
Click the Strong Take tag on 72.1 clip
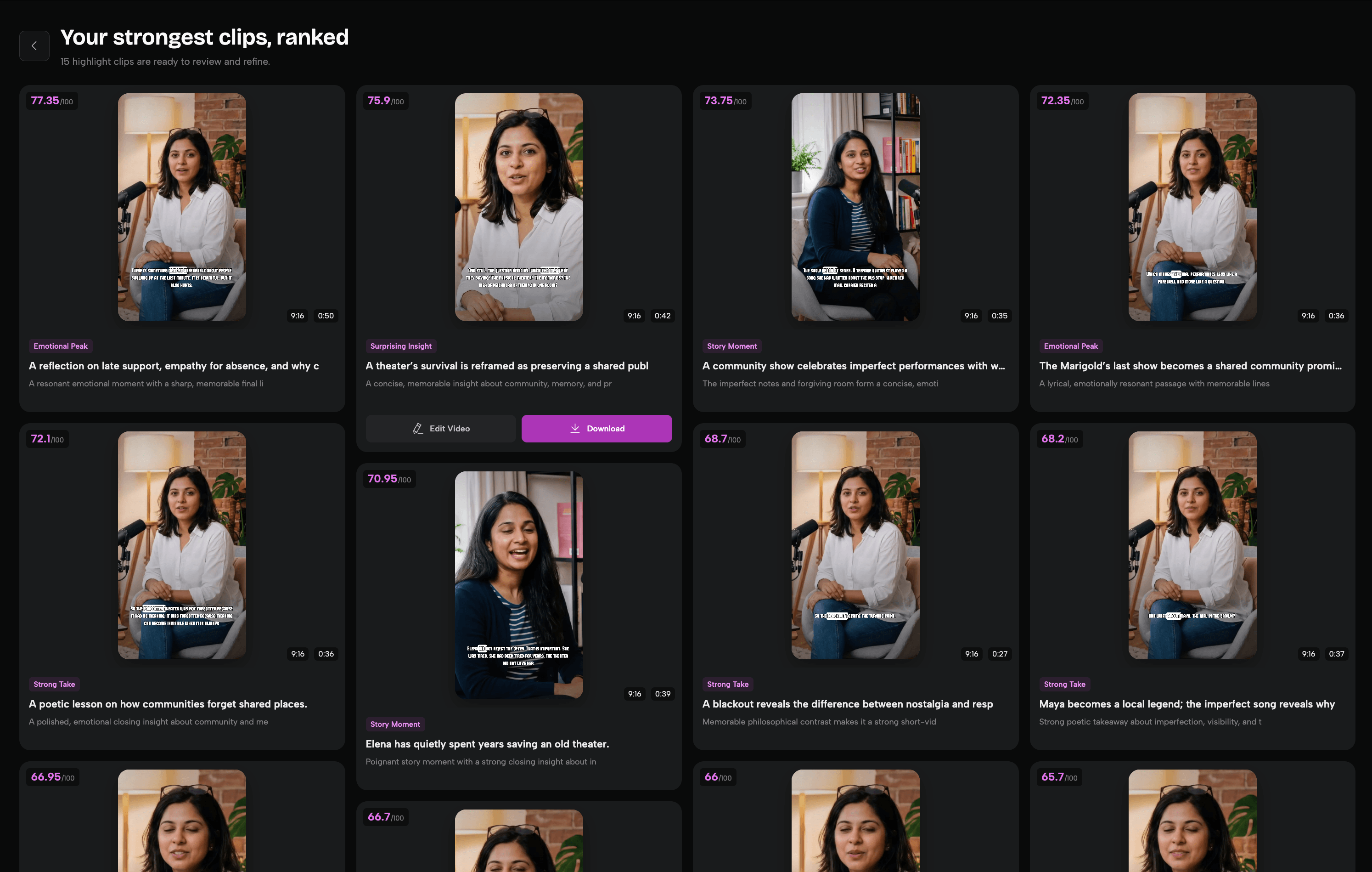[x=54, y=684]
